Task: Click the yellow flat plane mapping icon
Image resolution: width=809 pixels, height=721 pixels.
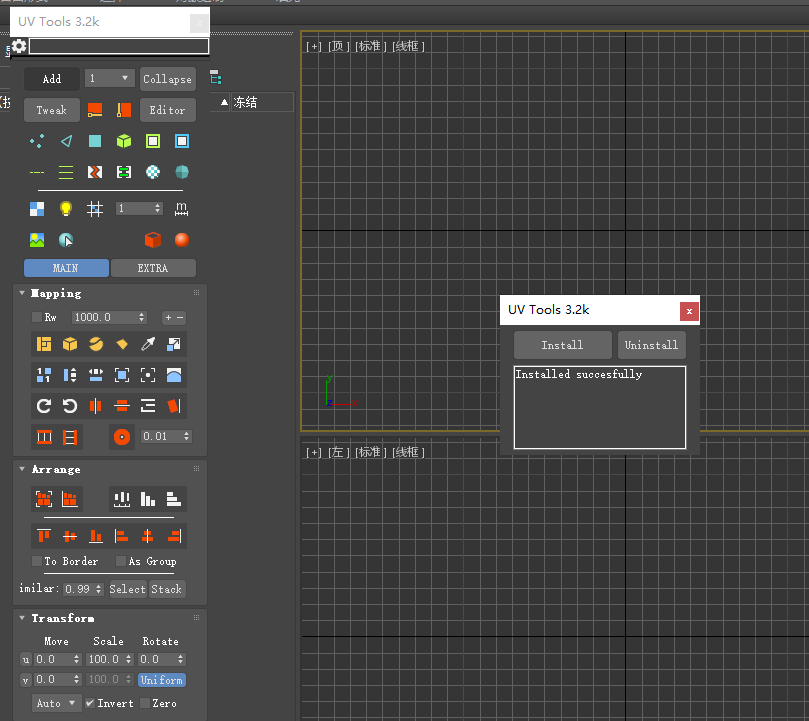Action: [122, 344]
